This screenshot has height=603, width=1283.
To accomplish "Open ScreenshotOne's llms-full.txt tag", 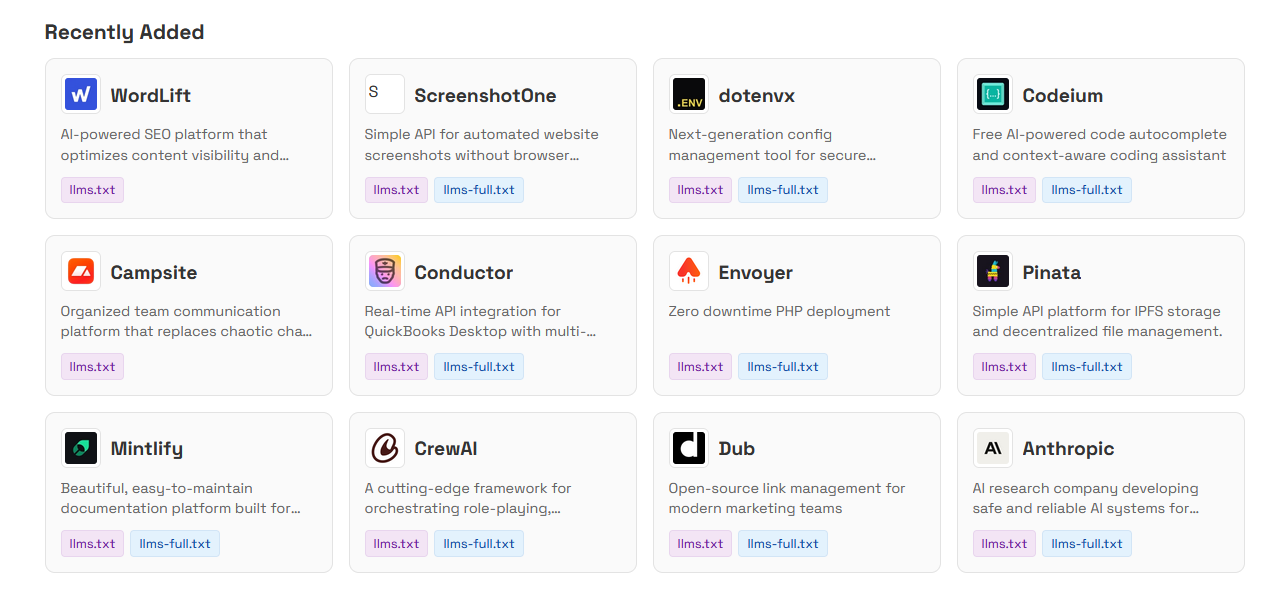I will pyautogui.click(x=479, y=190).
